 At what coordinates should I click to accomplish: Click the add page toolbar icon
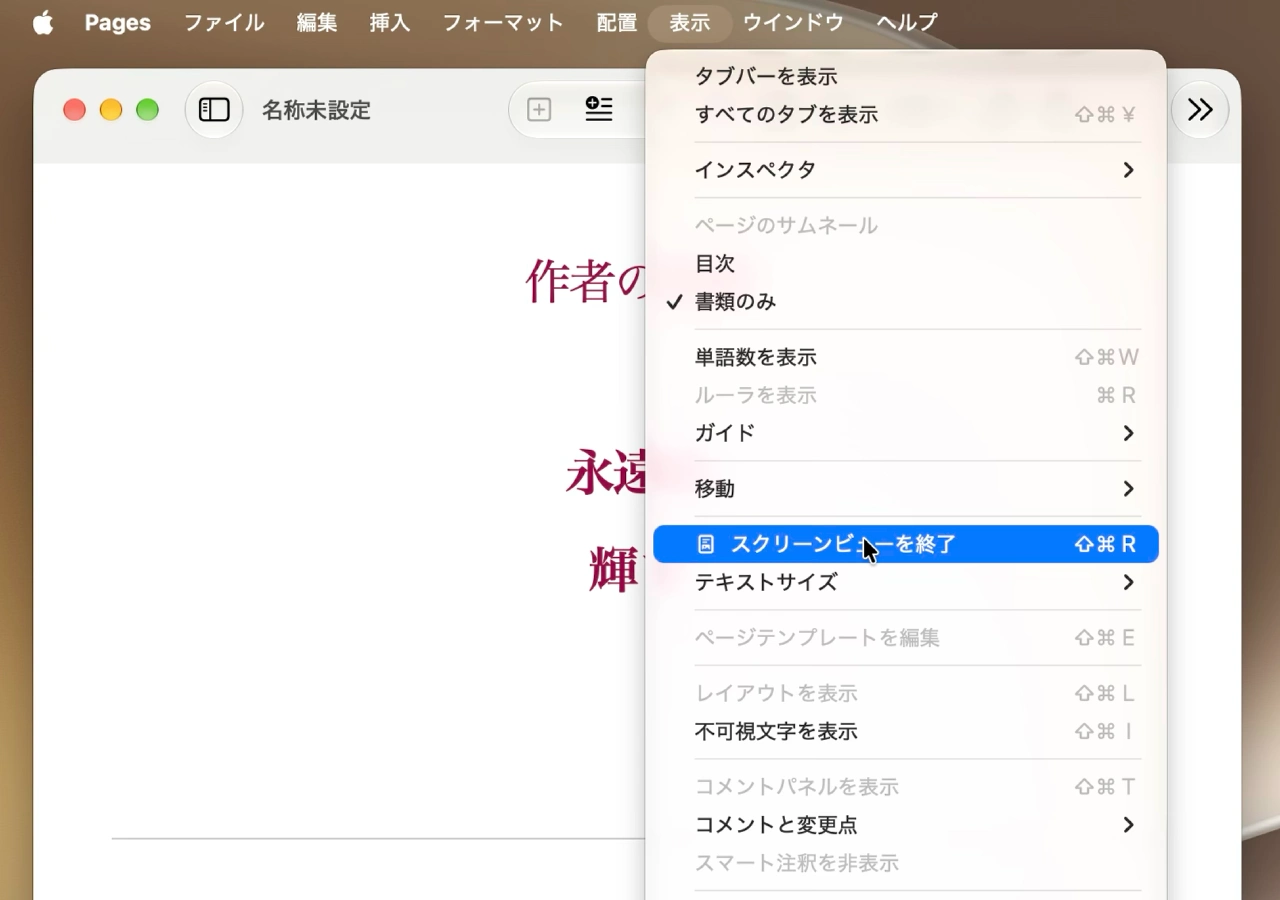[539, 110]
